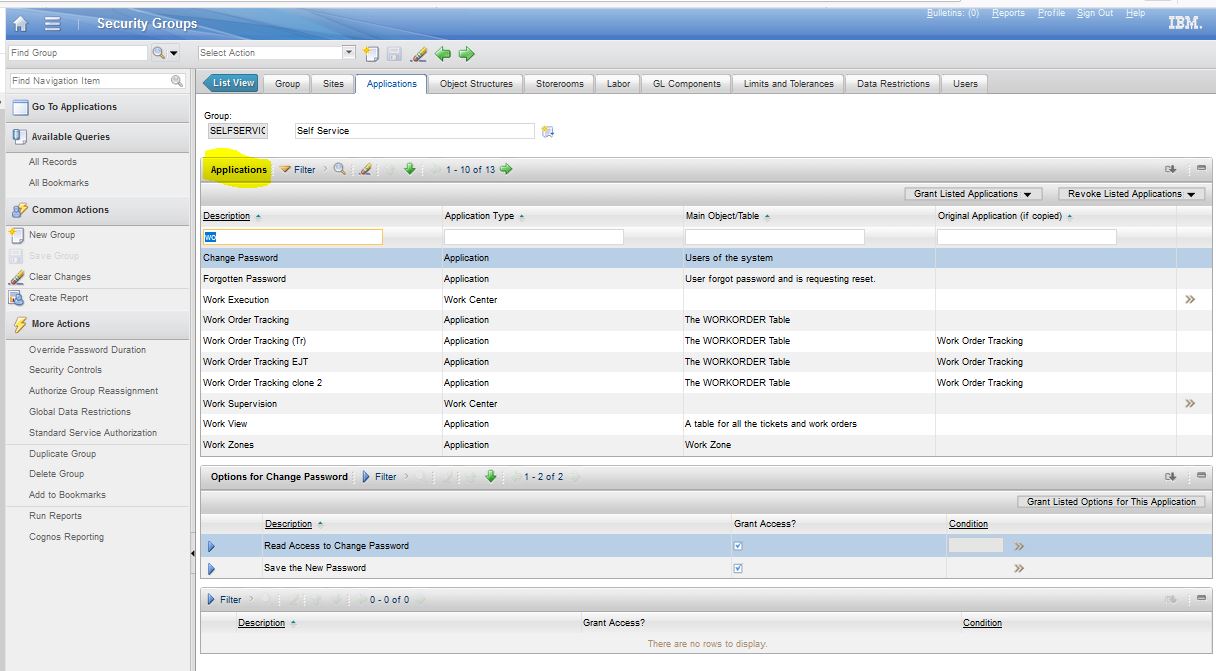This screenshot has width=1216, height=671.
Task: Switch to the Object Structures tab
Action: 476,84
